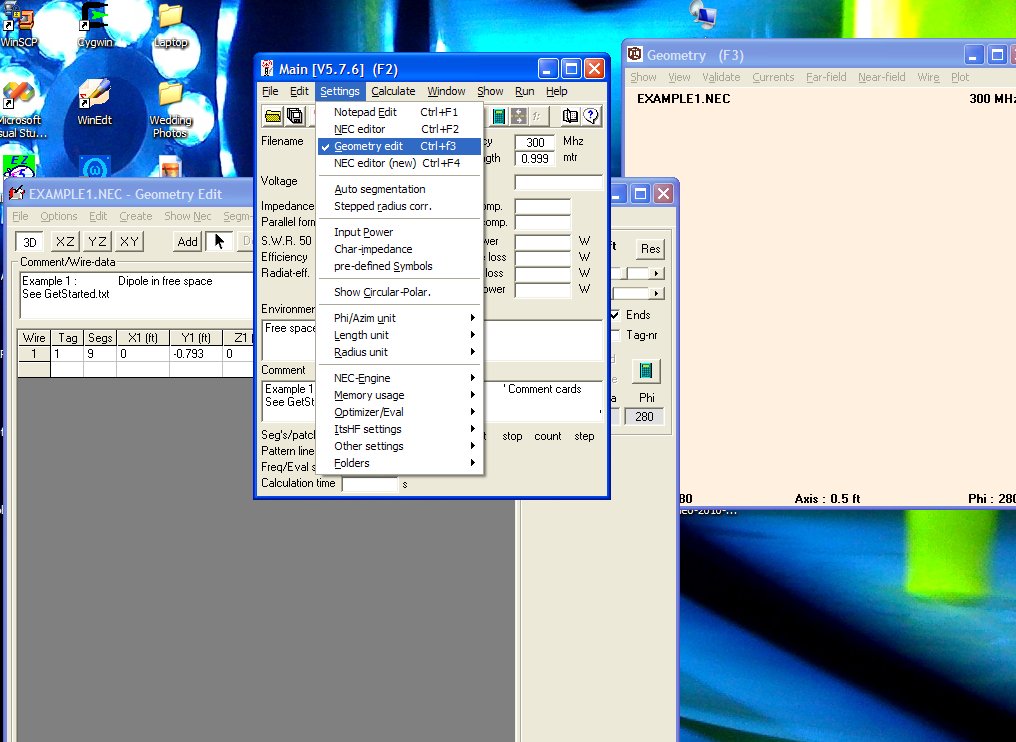Click the right arrow of the slider under Res
Image resolution: width=1016 pixels, height=742 pixels.
[x=657, y=273]
